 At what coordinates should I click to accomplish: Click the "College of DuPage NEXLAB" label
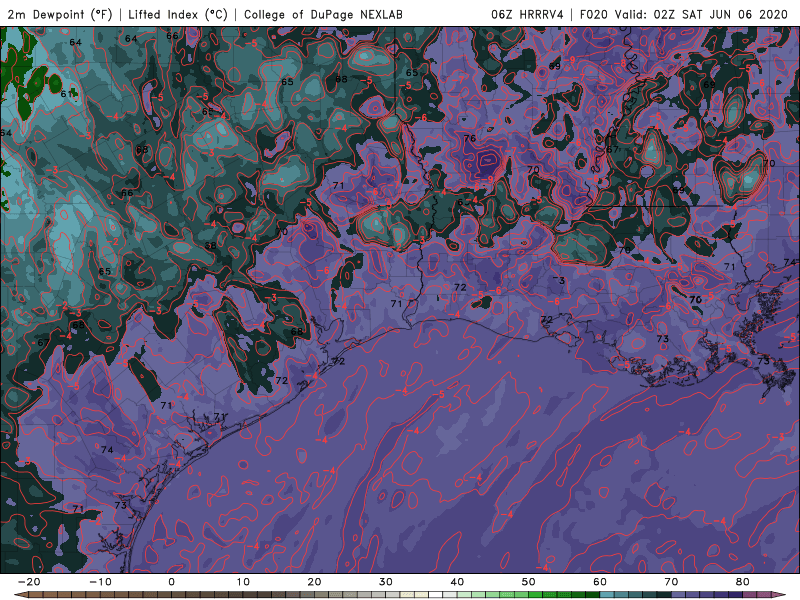(323, 14)
